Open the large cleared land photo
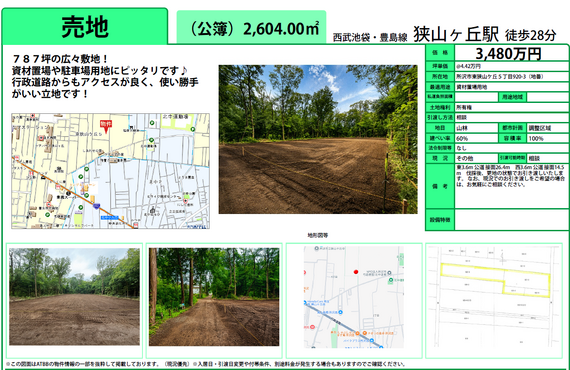Viewport: 570px width, 370px height. pyautogui.click(x=318, y=139)
